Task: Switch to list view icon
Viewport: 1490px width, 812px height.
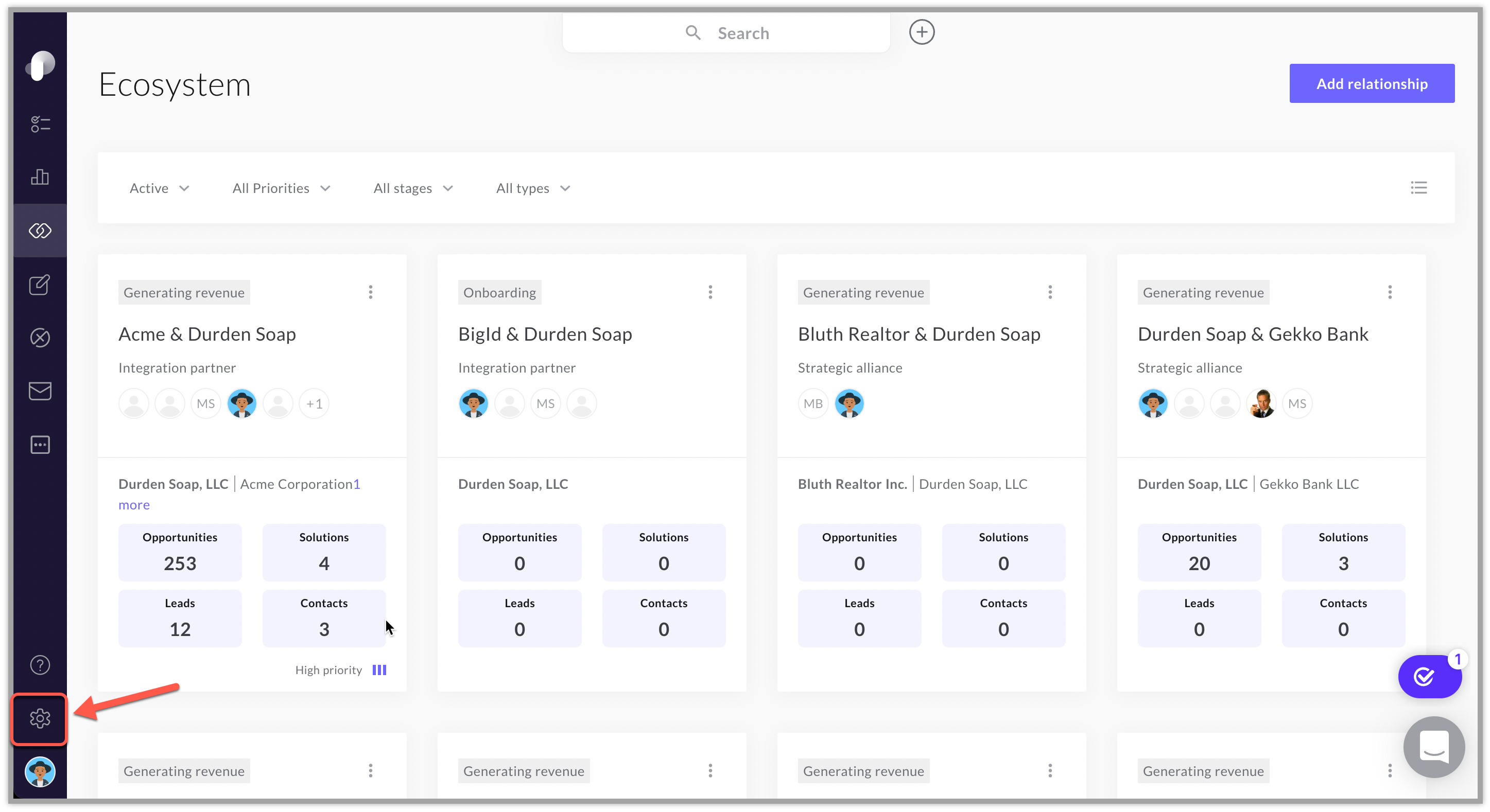Action: coord(1418,188)
